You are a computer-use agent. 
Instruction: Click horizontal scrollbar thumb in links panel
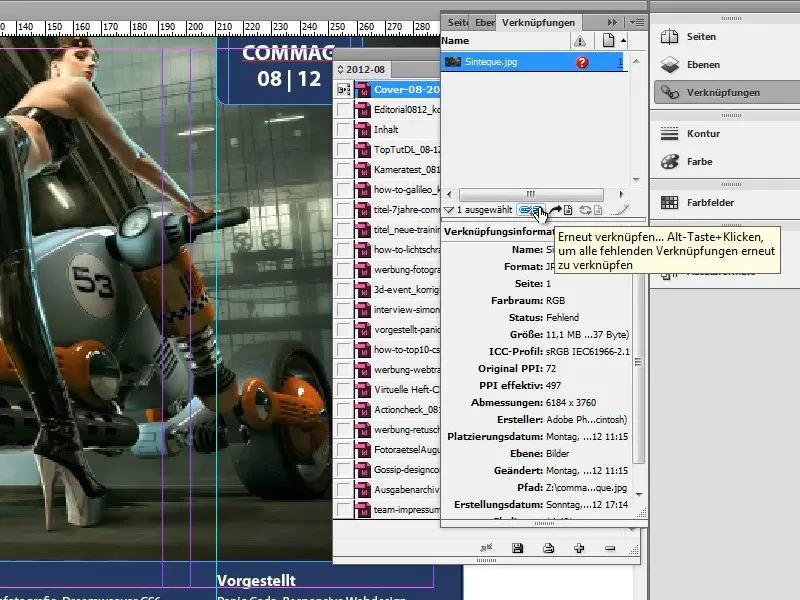pyautogui.click(x=531, y=194)
